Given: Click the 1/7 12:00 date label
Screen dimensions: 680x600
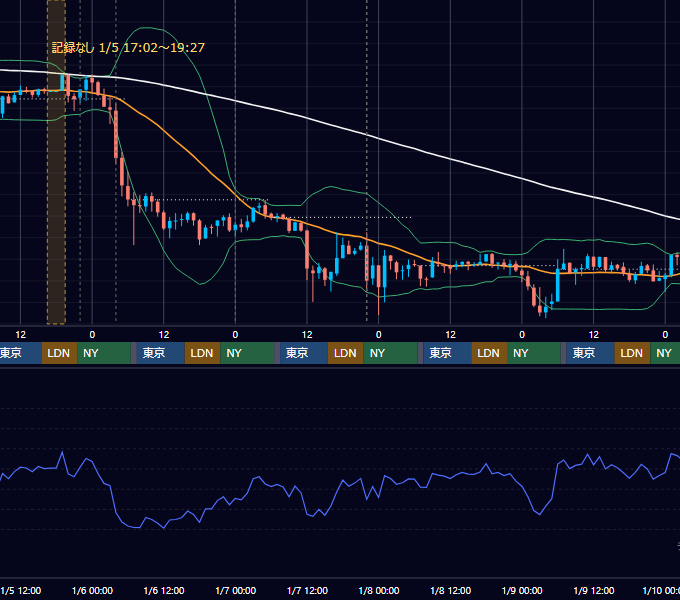Looking at the screenshot, I should (307, 590).
